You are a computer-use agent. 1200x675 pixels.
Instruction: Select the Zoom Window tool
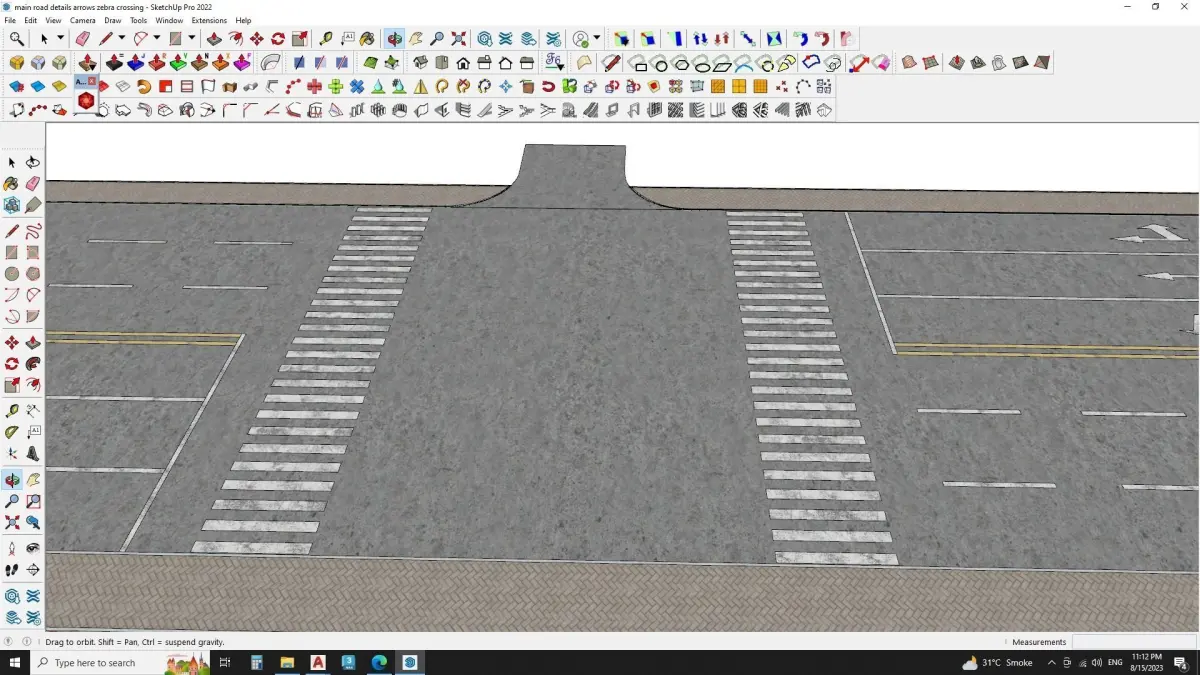[33, 501]
